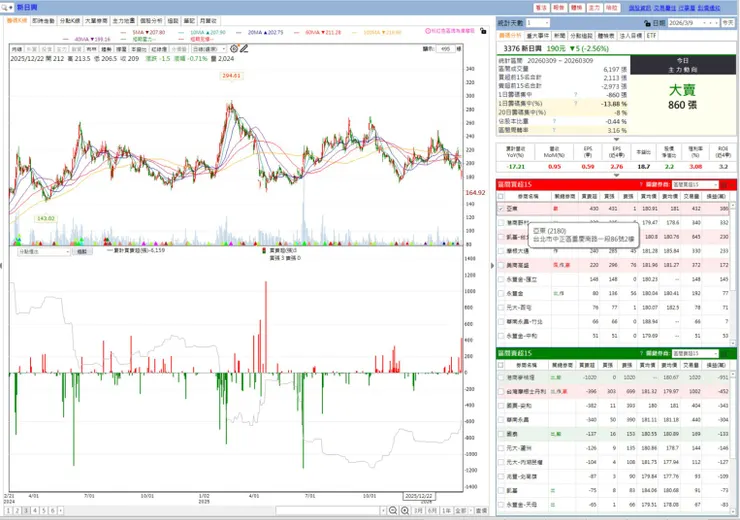Click the help icon beside 佔股本比重
Viewport: 740px width, 520px height.
point(554,121)
